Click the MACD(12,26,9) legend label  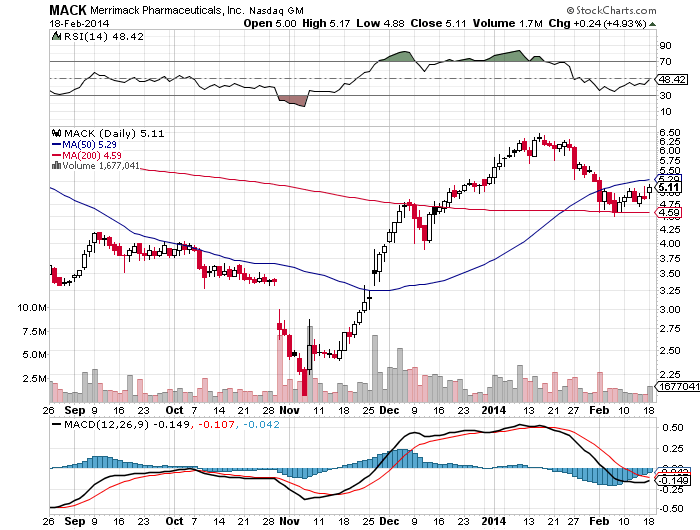click(106, 424)
